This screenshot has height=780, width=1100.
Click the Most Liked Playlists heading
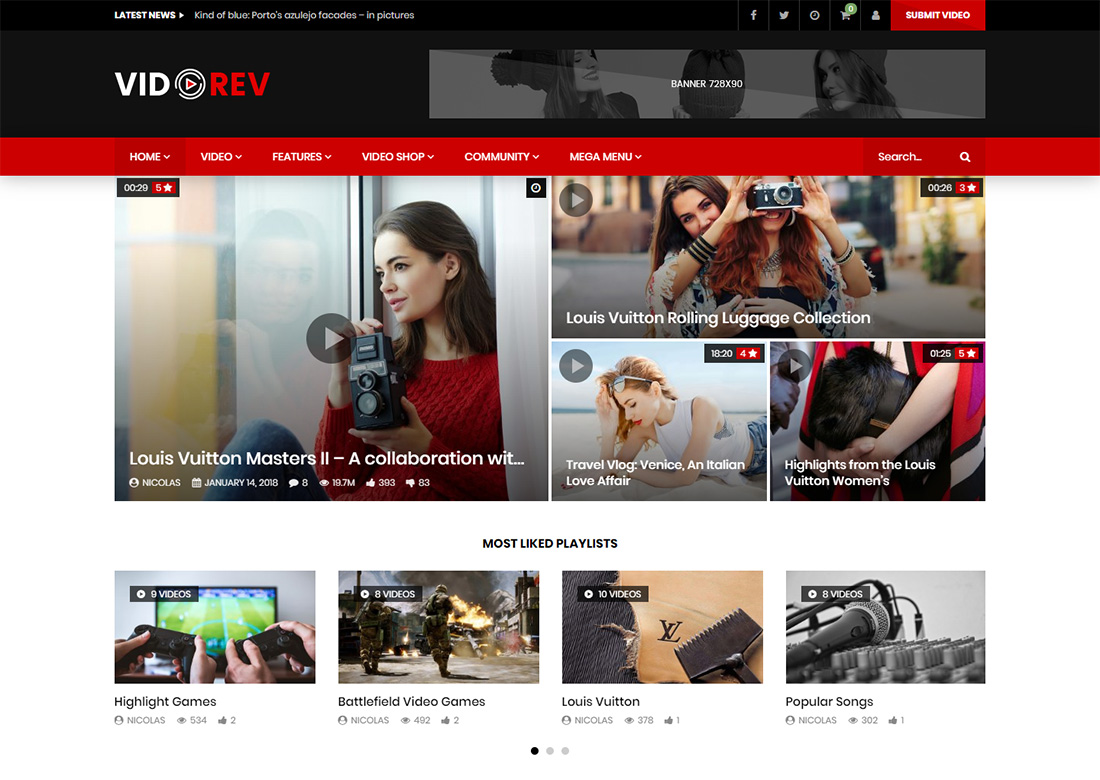pyautogui.click(x=550, y=544)
